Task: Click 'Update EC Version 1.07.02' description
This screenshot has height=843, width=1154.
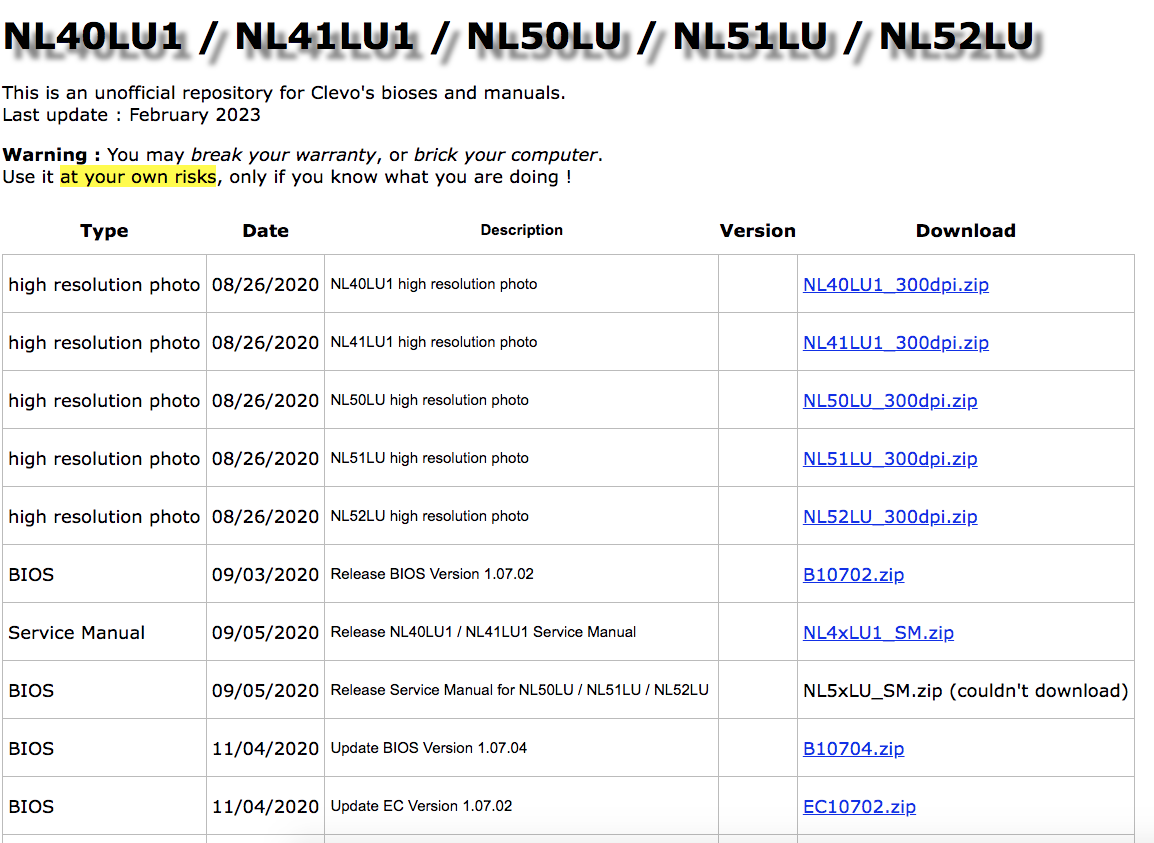Action: point(421,807)
